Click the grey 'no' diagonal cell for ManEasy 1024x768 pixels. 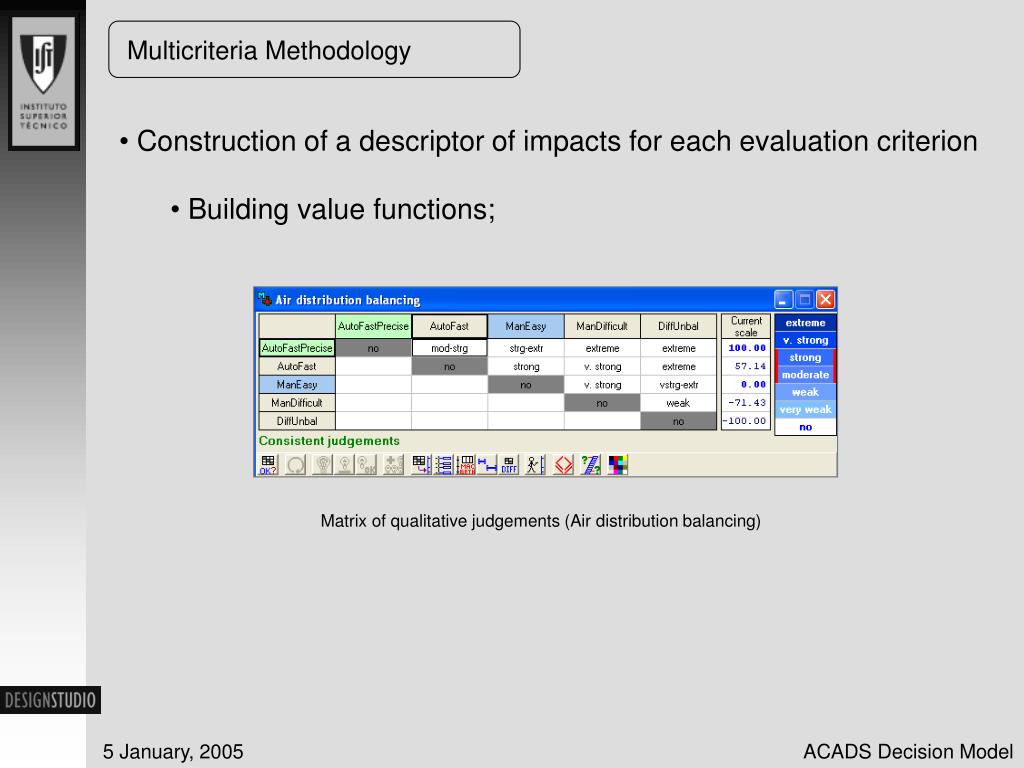(526, 385)
